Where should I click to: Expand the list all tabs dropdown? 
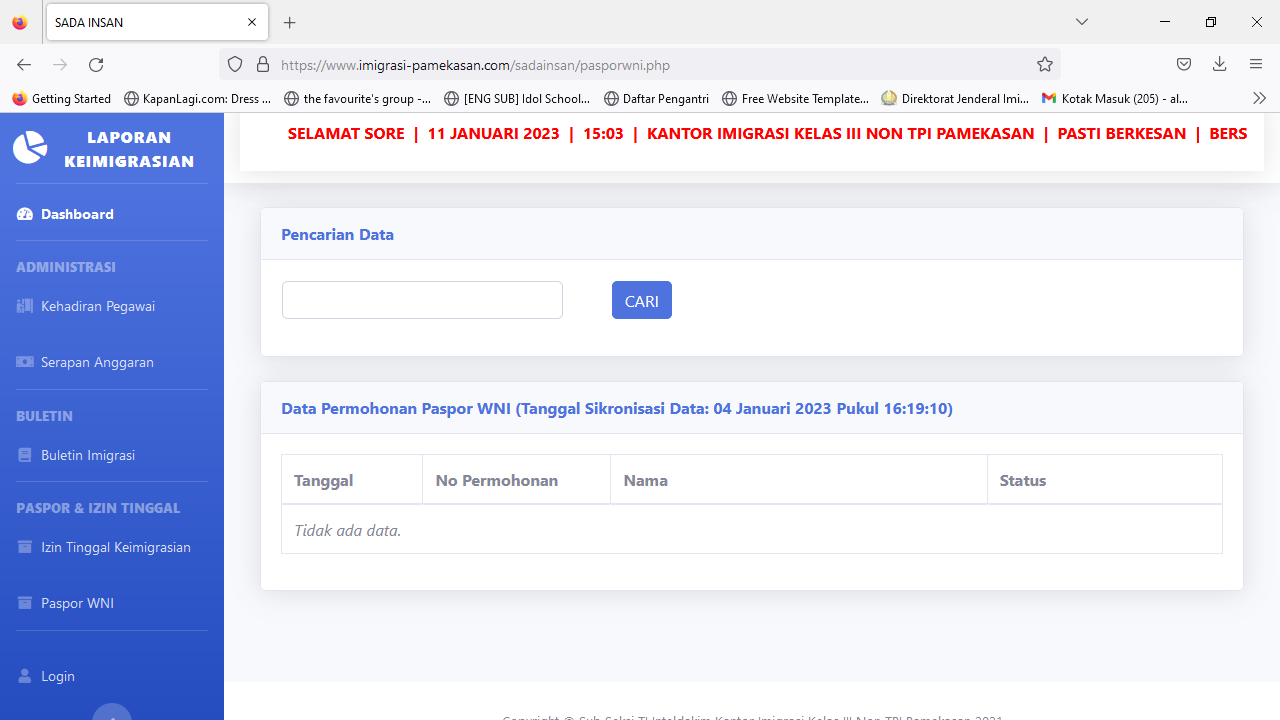(x=1081, y=22)
